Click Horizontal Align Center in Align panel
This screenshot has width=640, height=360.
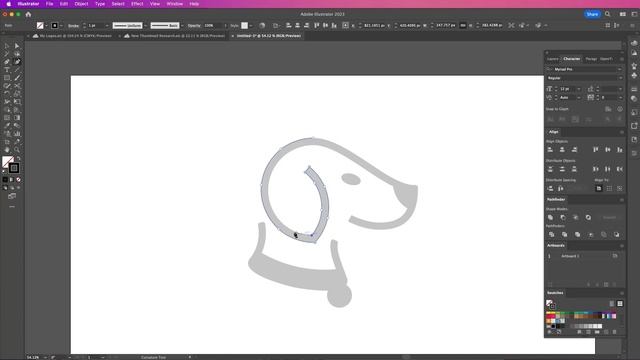[x=562, y=150]
